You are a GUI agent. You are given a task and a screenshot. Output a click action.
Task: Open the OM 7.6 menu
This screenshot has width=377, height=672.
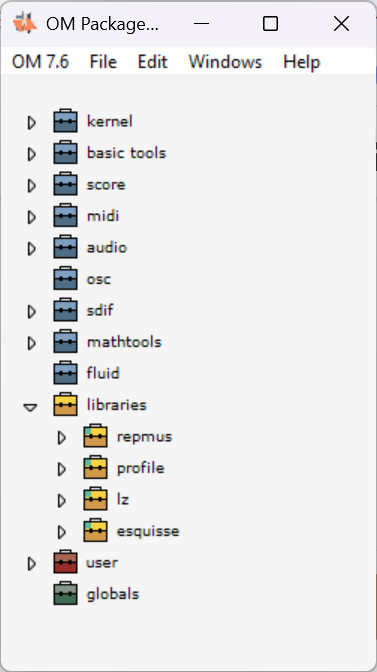pyautogui.click(x=40, y=62)
